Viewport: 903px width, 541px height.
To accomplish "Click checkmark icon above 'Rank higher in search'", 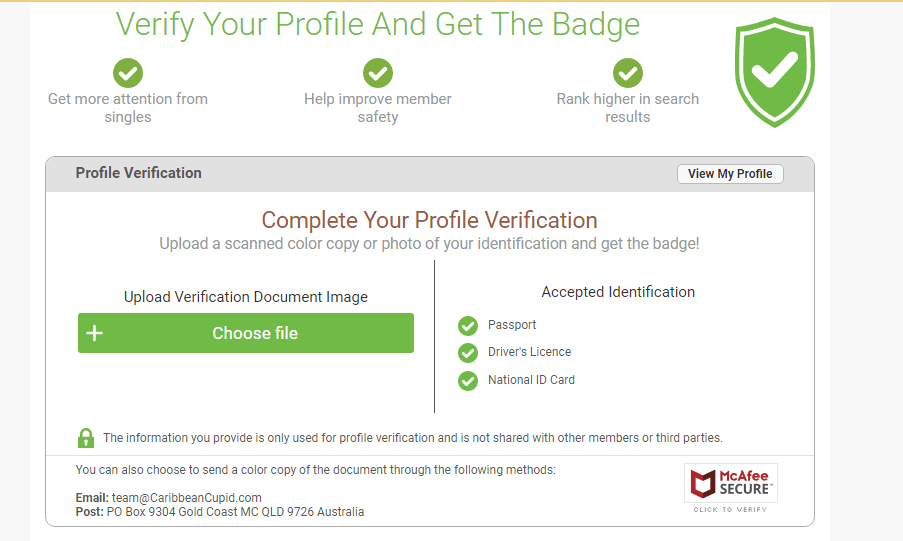I will pos(628,73).
